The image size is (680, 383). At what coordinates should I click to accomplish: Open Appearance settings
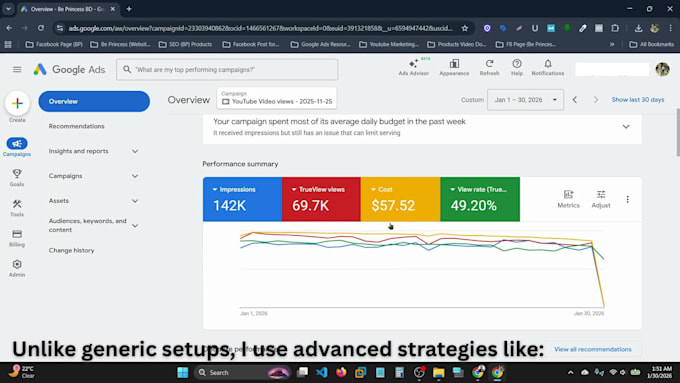coord(454,67)
